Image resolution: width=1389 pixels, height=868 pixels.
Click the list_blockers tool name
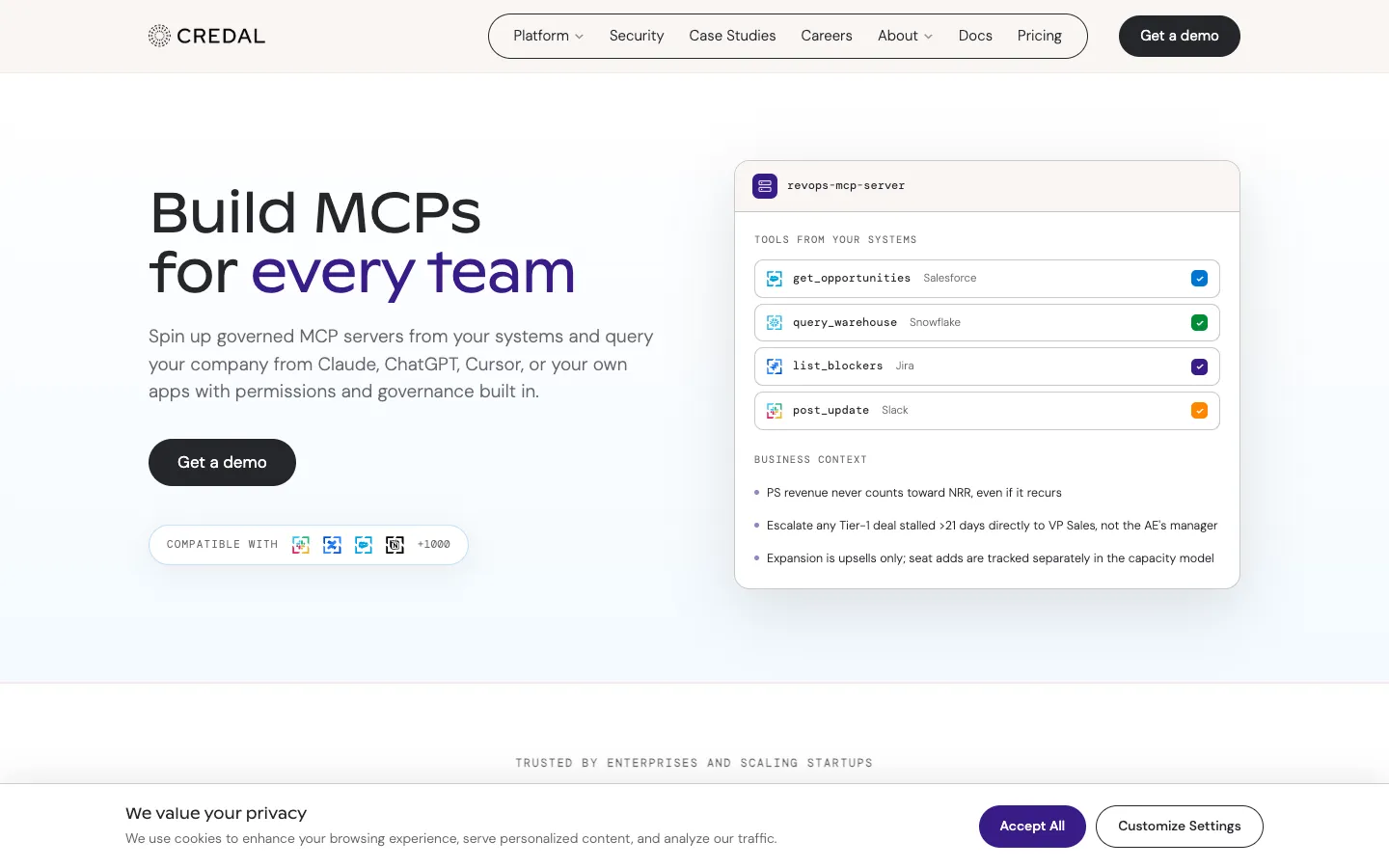[837, 366]
